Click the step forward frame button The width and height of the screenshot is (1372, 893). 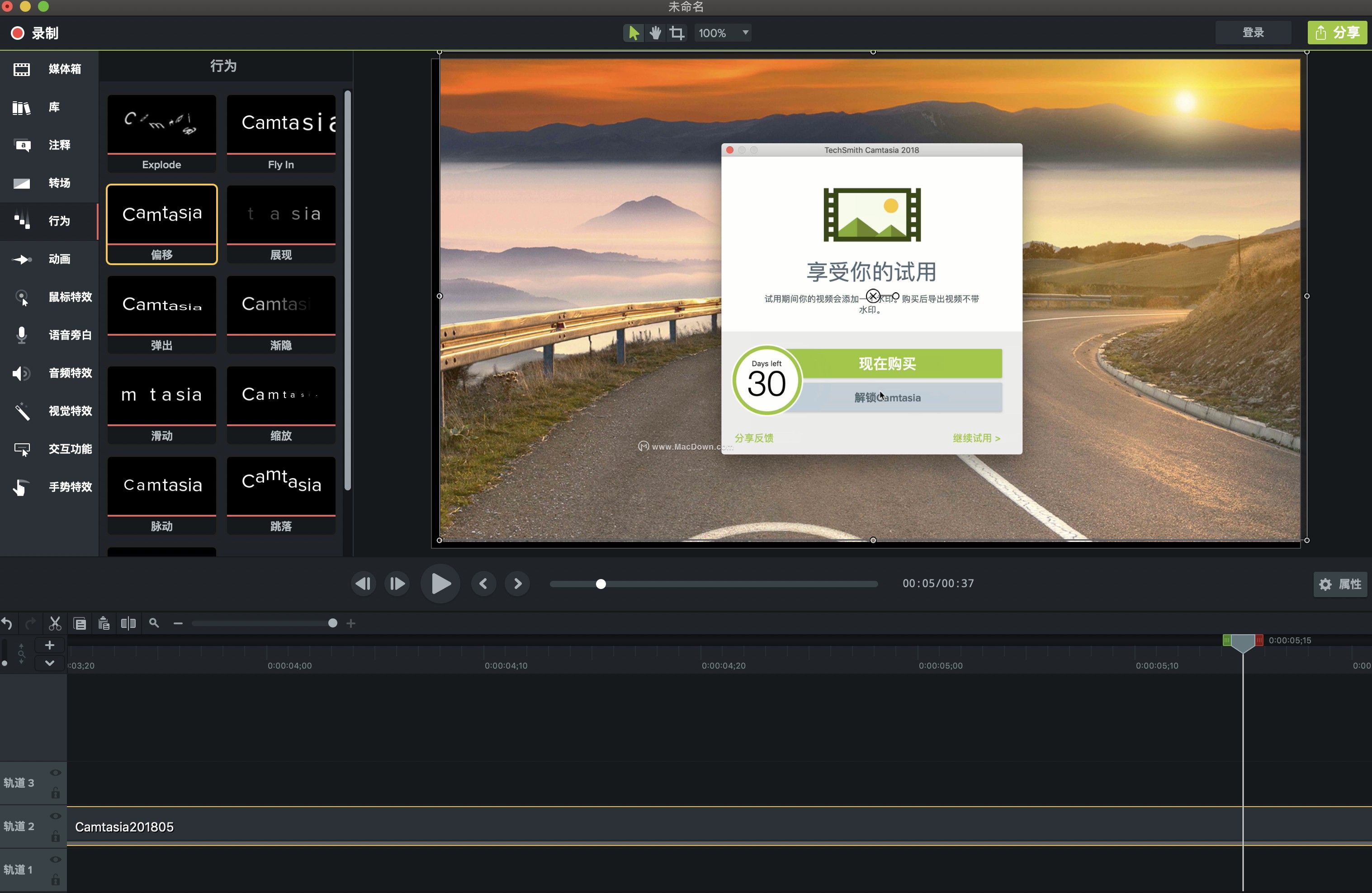(x=397, y=584)
